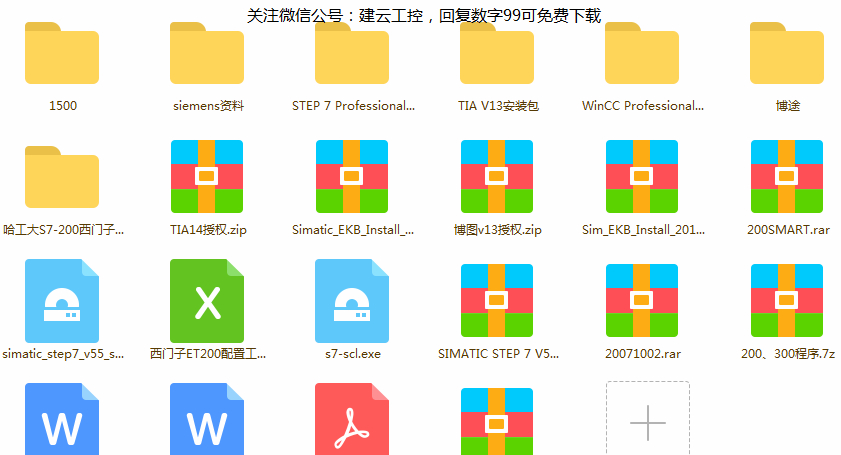This screenshot has height=455, width=841.
Task: Click the file name simatic_step7_v55_s...
Action: point(63,354)
